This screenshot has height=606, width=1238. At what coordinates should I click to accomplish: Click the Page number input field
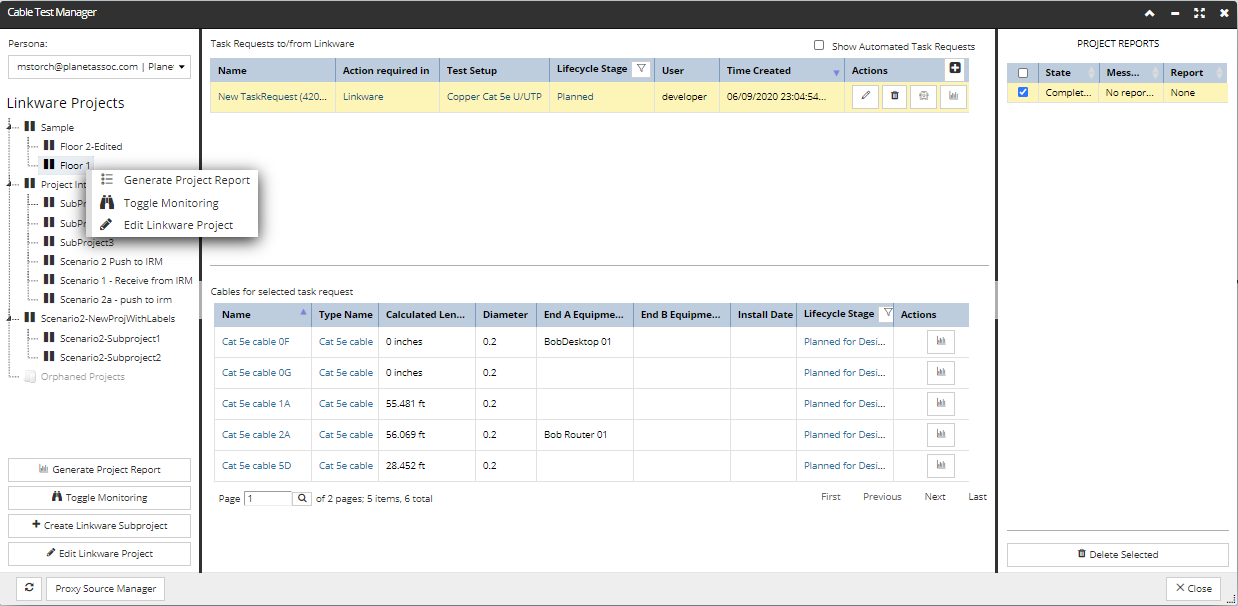[x=268, y=498]
